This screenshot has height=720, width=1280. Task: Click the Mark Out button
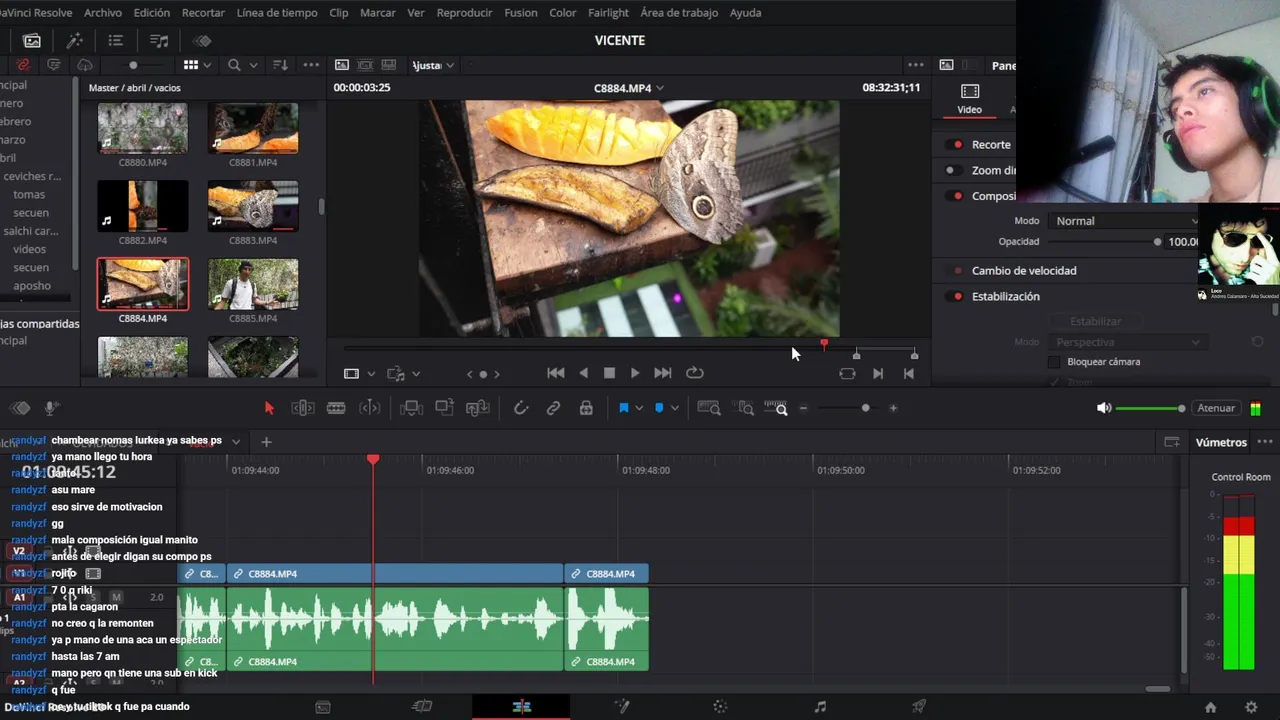(x=909, y=373)
